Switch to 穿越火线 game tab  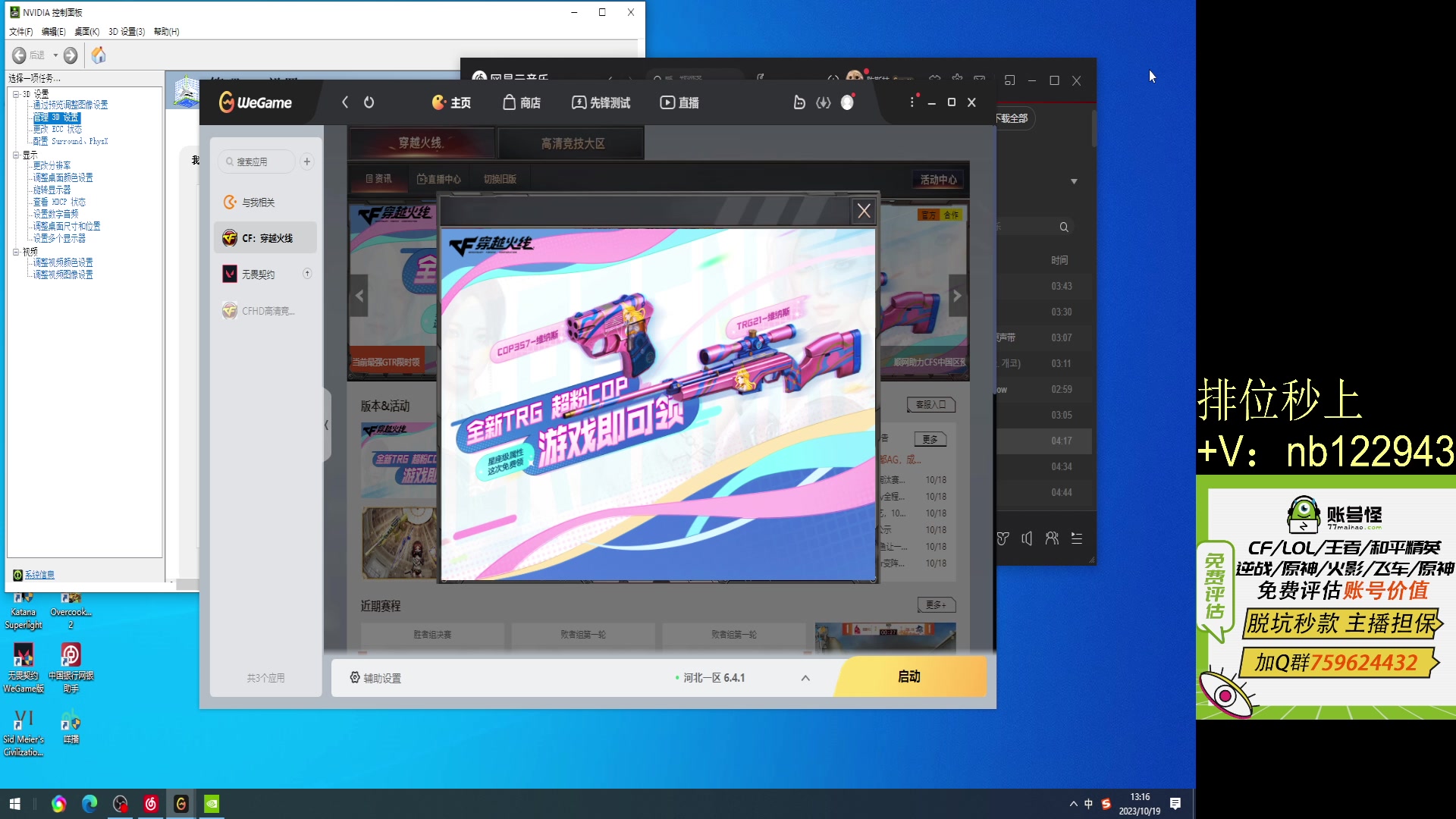pos(422,143)
